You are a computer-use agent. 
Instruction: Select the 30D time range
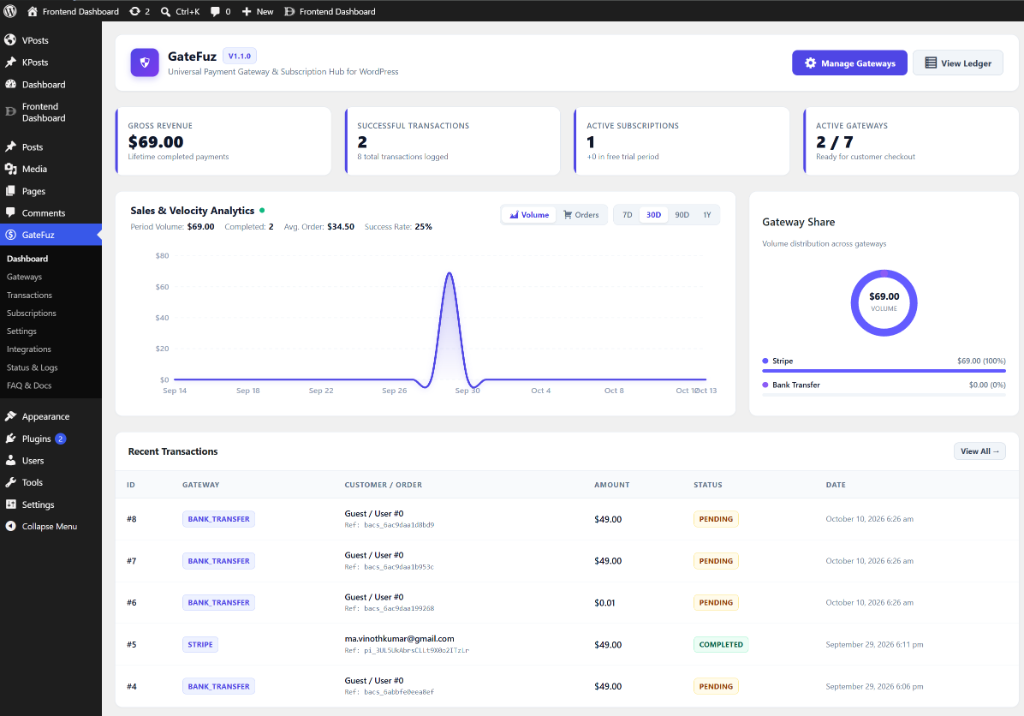point(654,215)
